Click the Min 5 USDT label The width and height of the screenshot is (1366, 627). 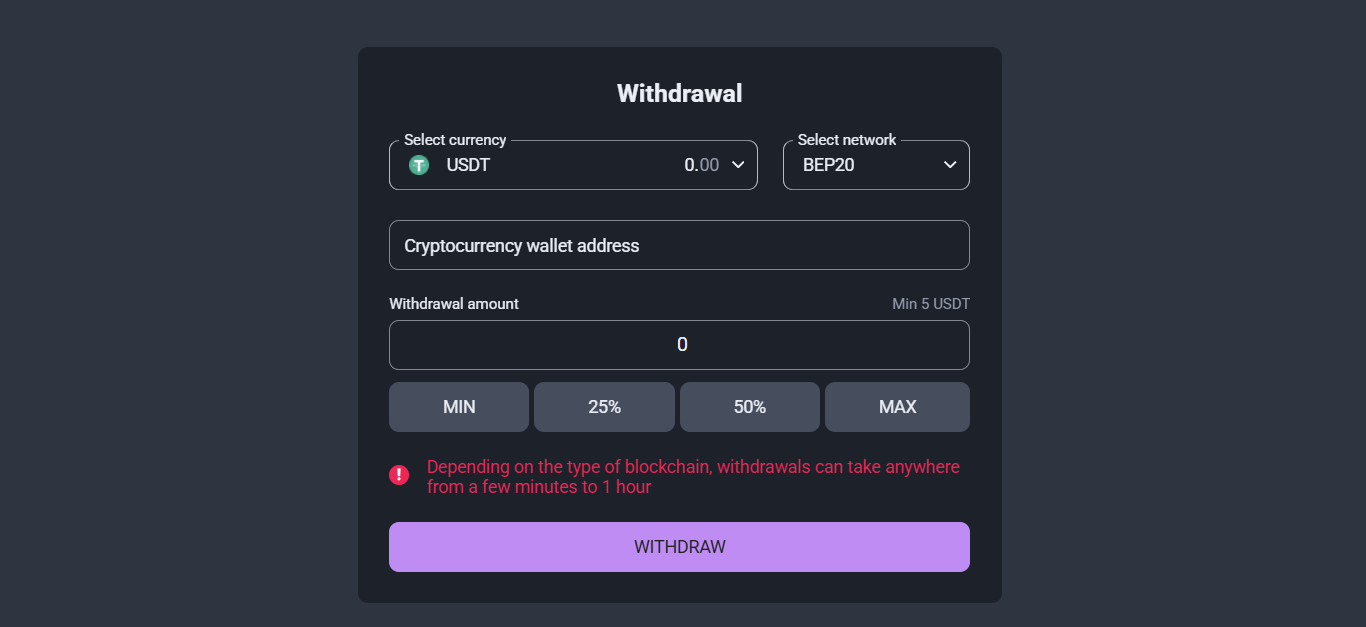930,303
